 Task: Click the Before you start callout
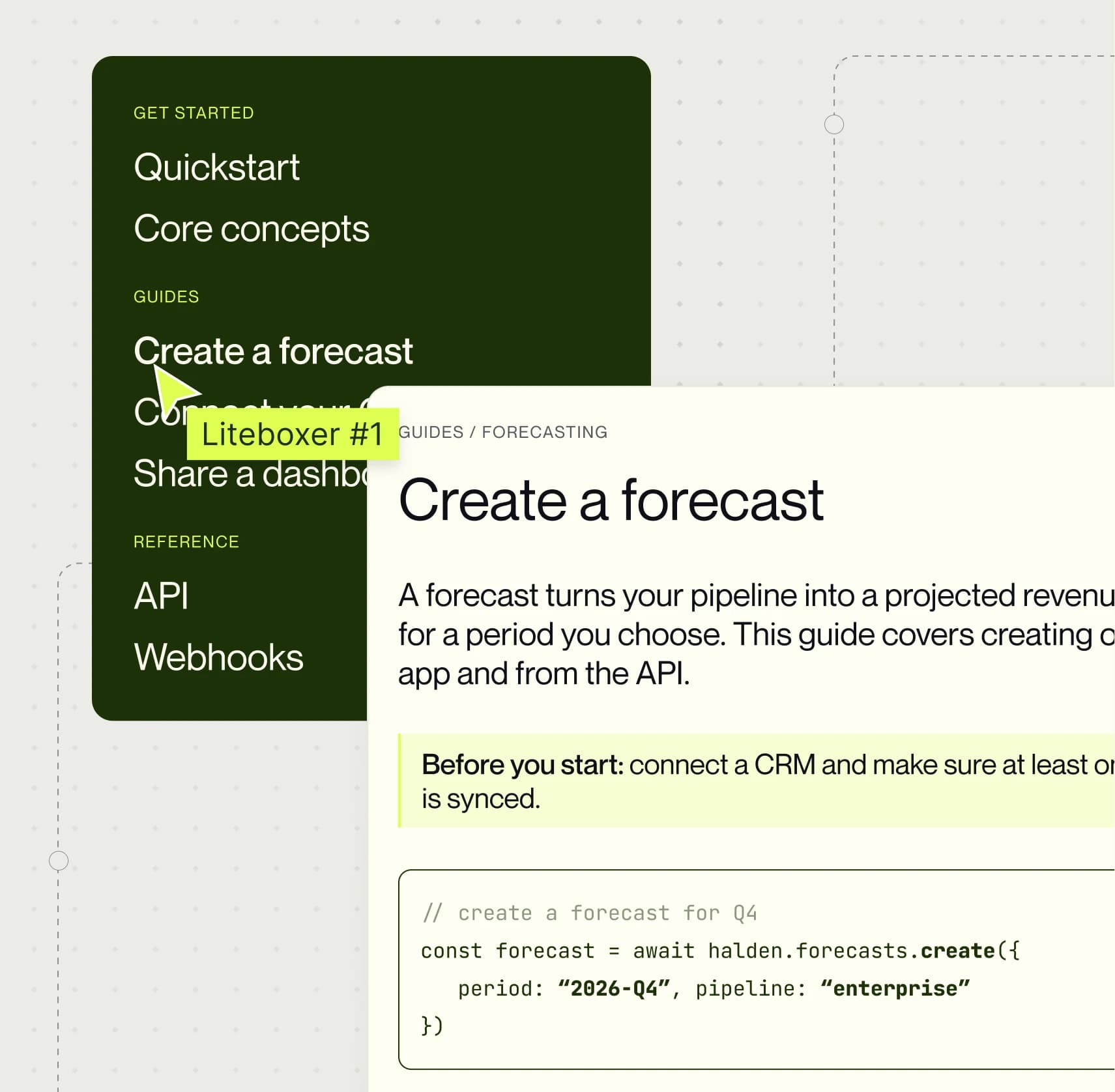756,781
